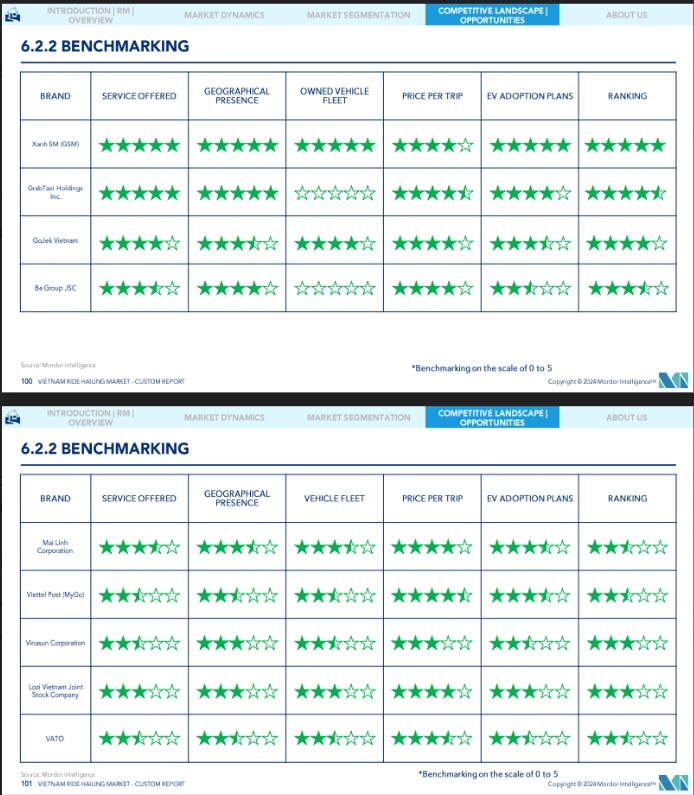Image resolution: width=694 pixels, height=795 pixels.
Task: Open Market Segmentation tab on page 101
Action: [358, 417]
